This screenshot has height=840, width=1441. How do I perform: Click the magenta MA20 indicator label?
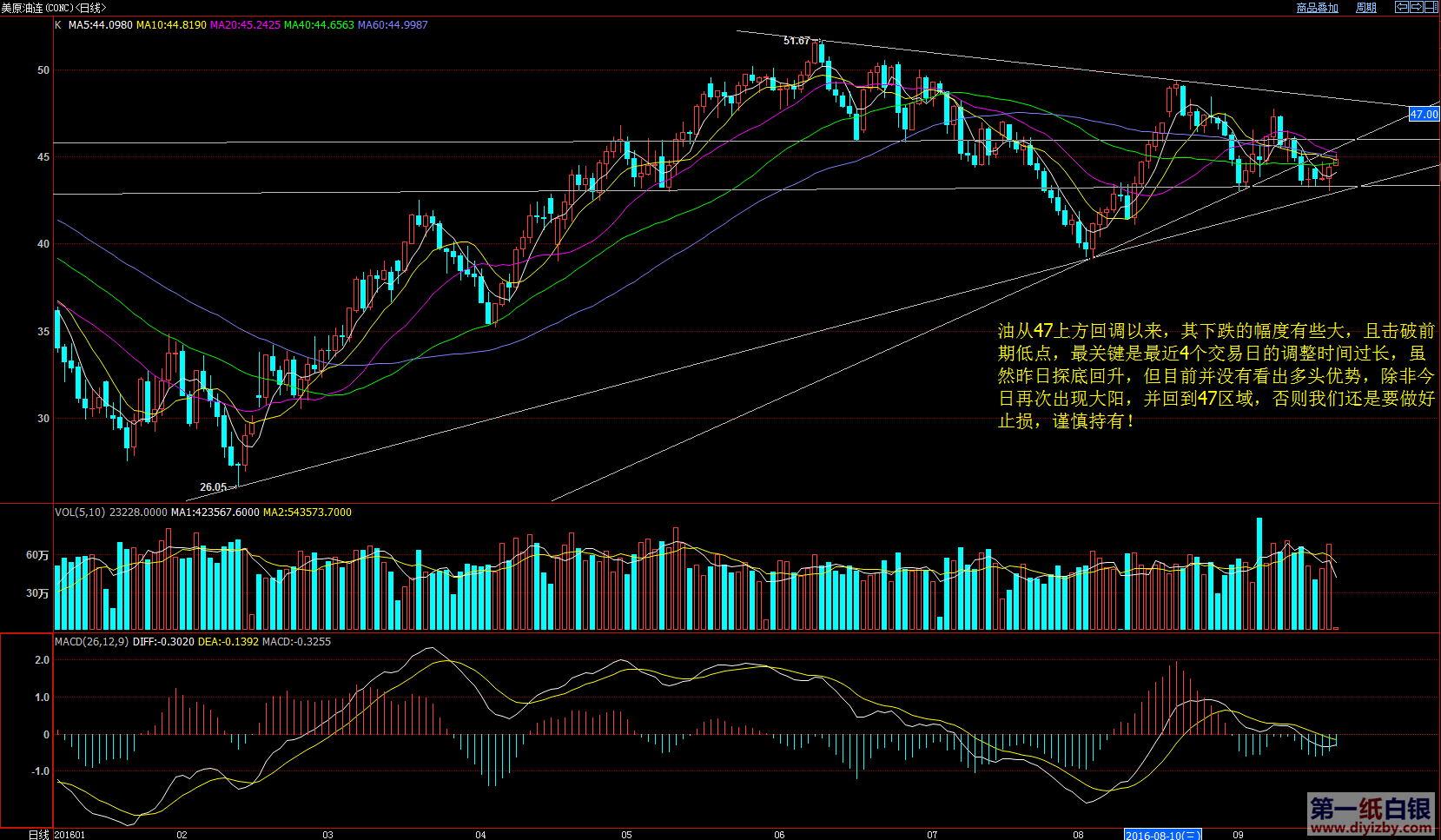coord(245,25)
